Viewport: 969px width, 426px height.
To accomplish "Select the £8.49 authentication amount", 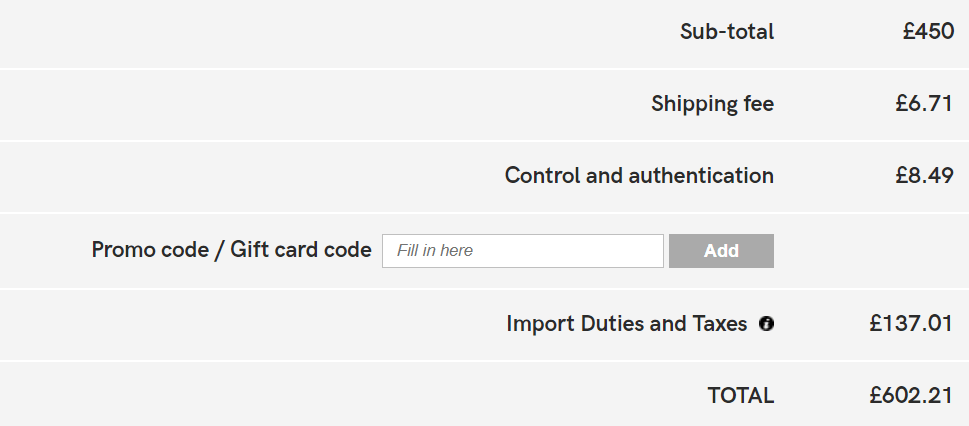I will [924, 176].
